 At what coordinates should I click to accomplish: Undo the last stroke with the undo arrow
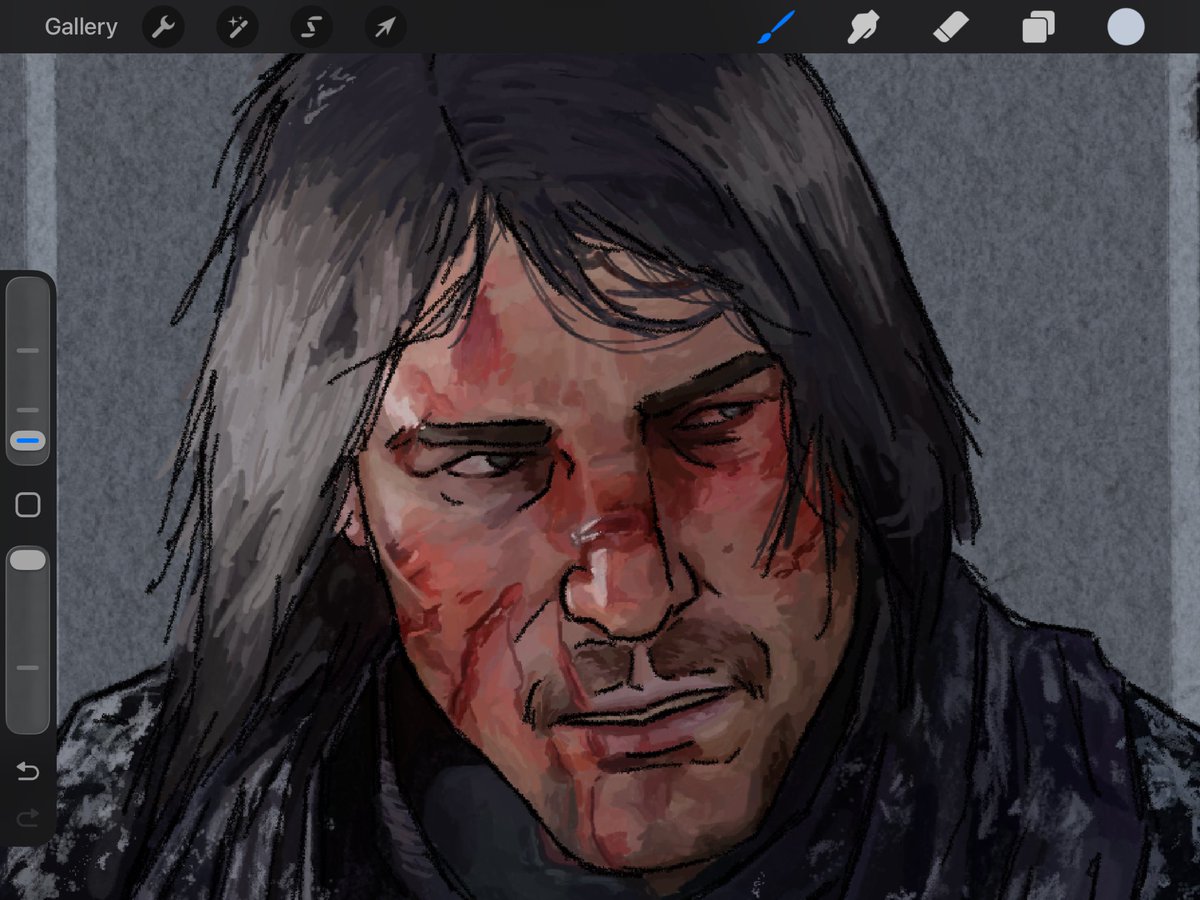click(28, 771)
